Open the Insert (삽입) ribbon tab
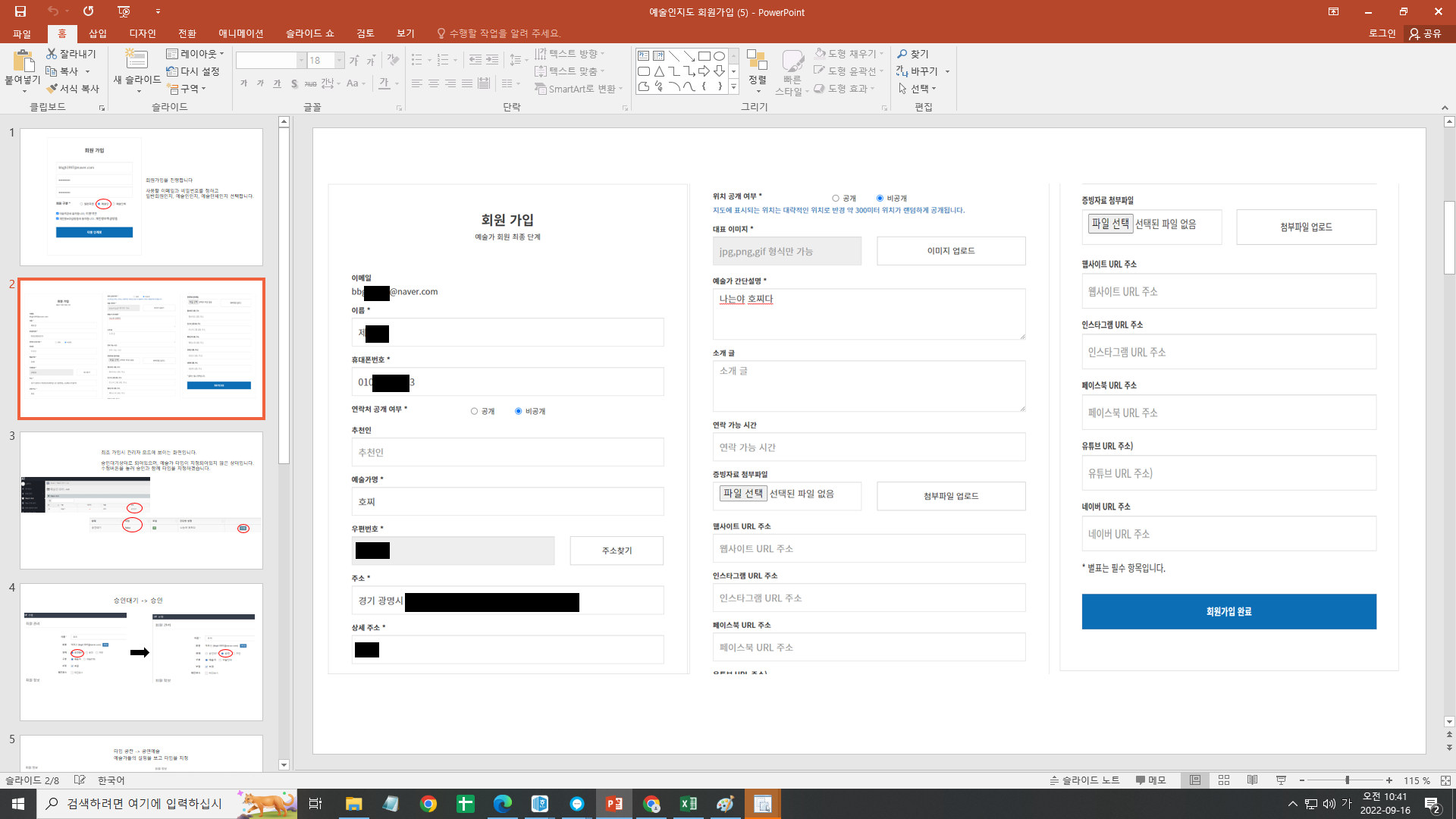 point(97,33)
